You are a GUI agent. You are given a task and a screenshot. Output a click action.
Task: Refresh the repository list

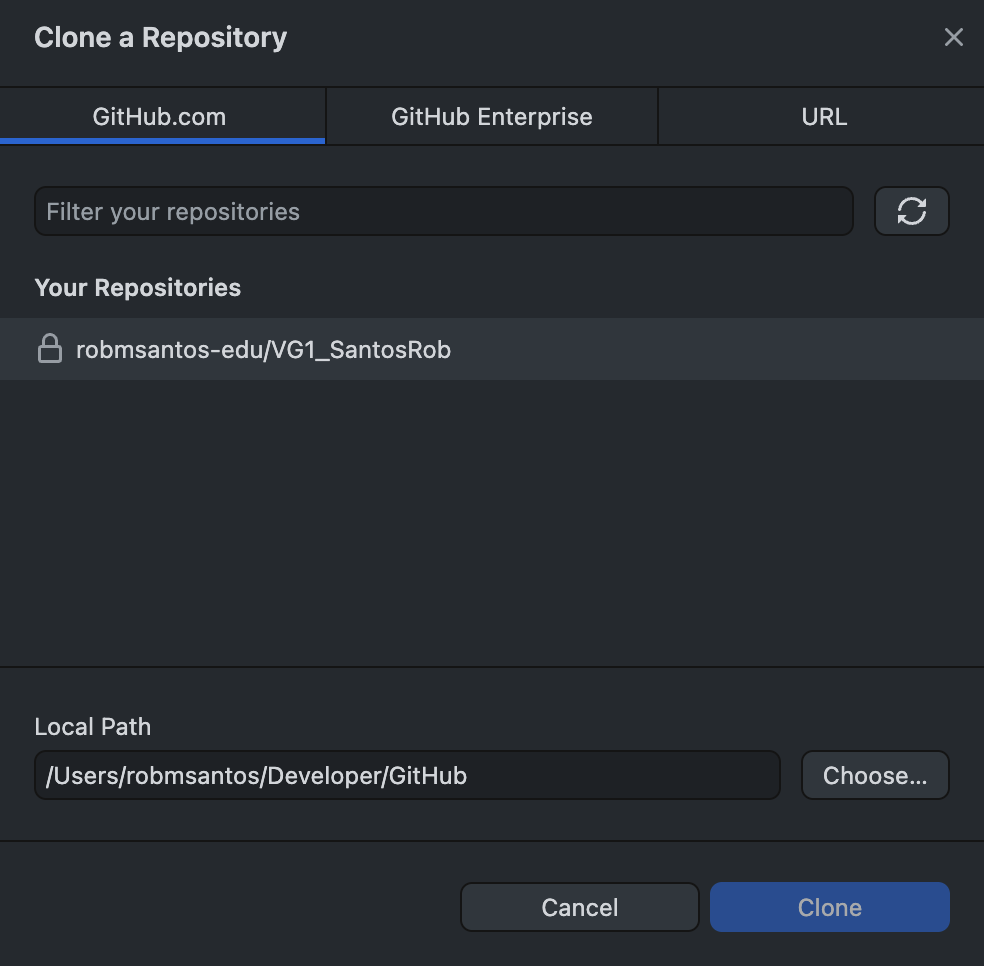pyautogui.click(x=911, y=211)
